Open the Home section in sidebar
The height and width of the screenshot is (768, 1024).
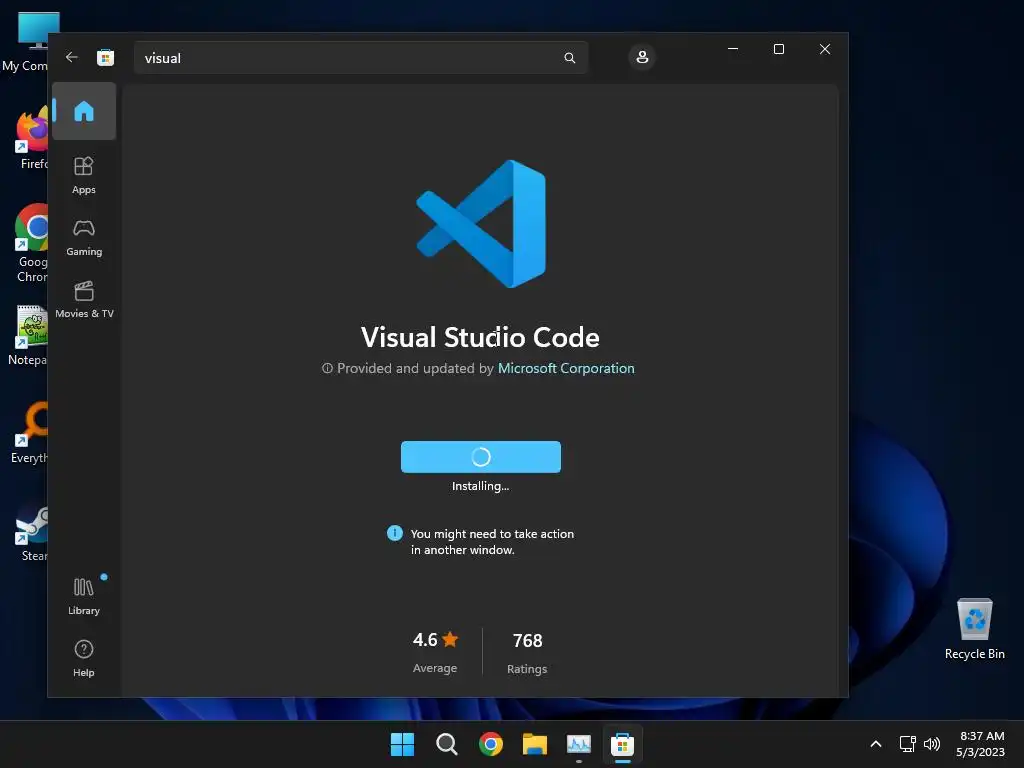pyautogui.click(x=84, y=111)
